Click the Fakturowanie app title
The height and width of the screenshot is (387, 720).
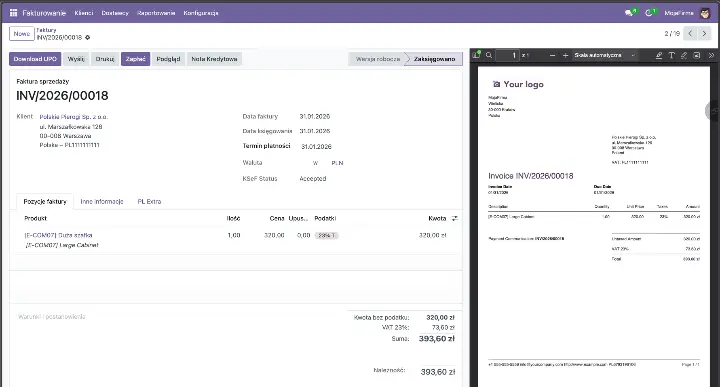(x=44, y=13)
